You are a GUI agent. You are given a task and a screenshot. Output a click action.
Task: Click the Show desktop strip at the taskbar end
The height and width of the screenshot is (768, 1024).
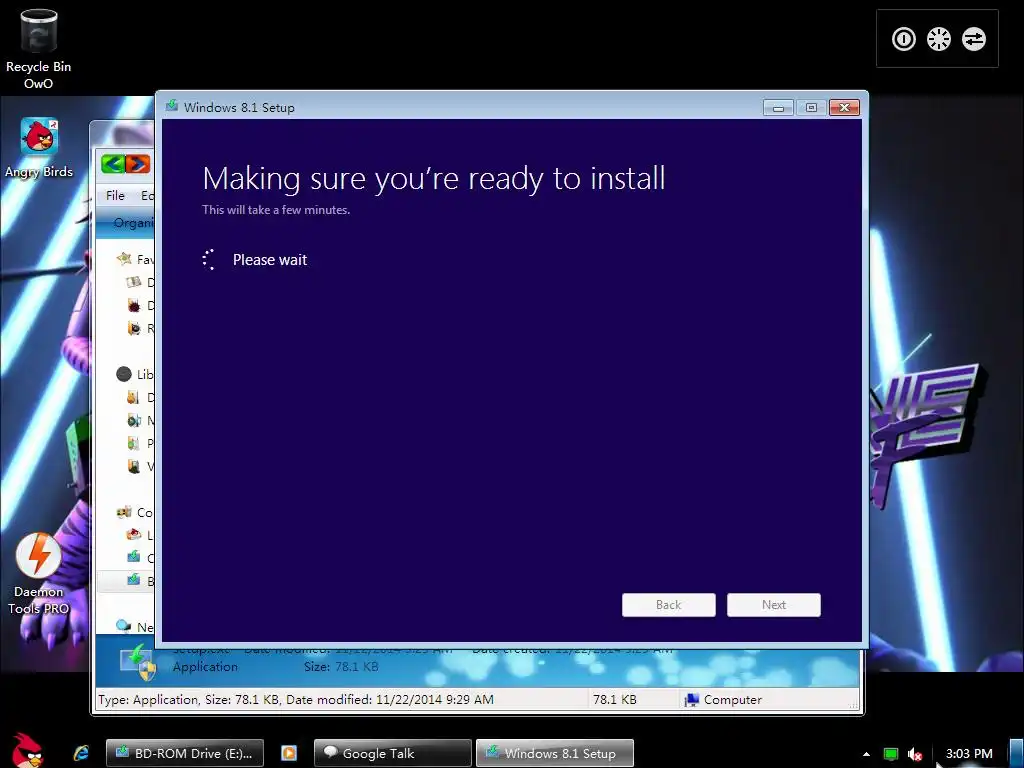click(1016, 753)
